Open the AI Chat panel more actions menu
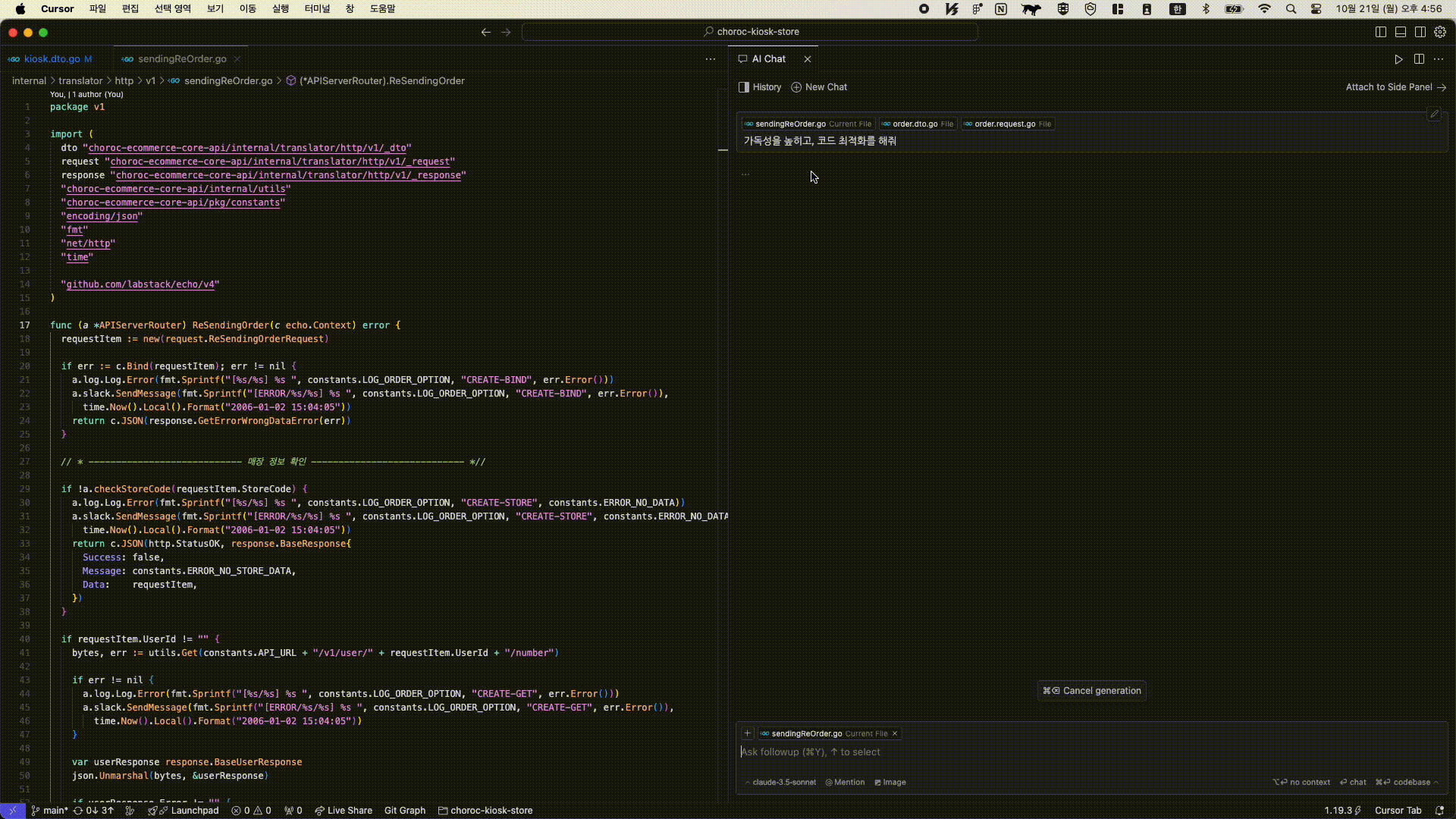This screenshot has width=1456, height=819. pos(1439,59)
